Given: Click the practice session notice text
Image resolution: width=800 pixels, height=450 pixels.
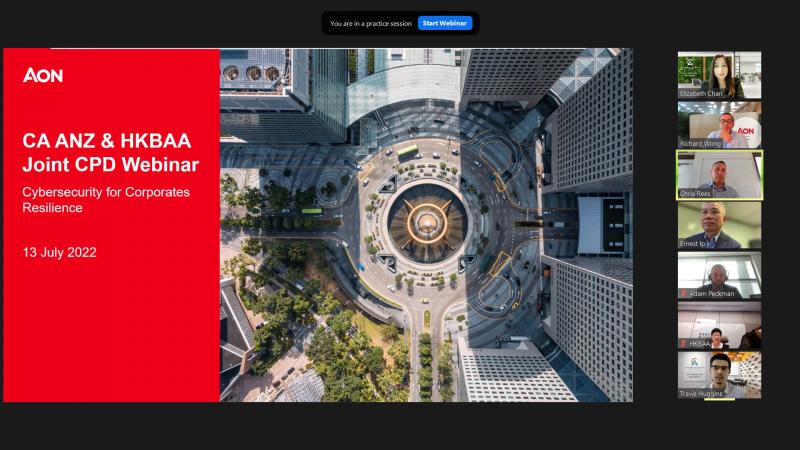Looking at the screenshot, I should point(371,23).
